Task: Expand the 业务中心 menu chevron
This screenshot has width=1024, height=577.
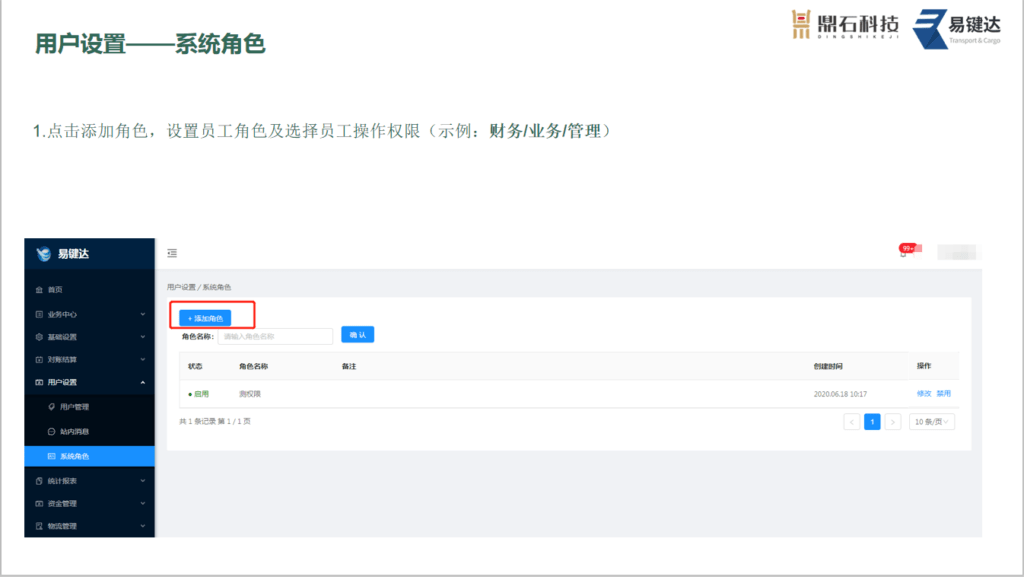Action: (142, 315)
